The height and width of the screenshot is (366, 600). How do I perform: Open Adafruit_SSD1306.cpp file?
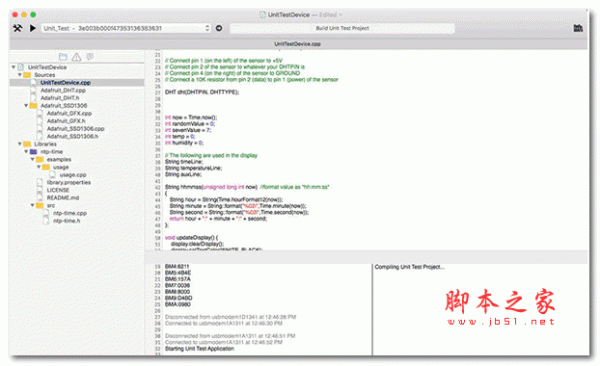coord(75,129)
